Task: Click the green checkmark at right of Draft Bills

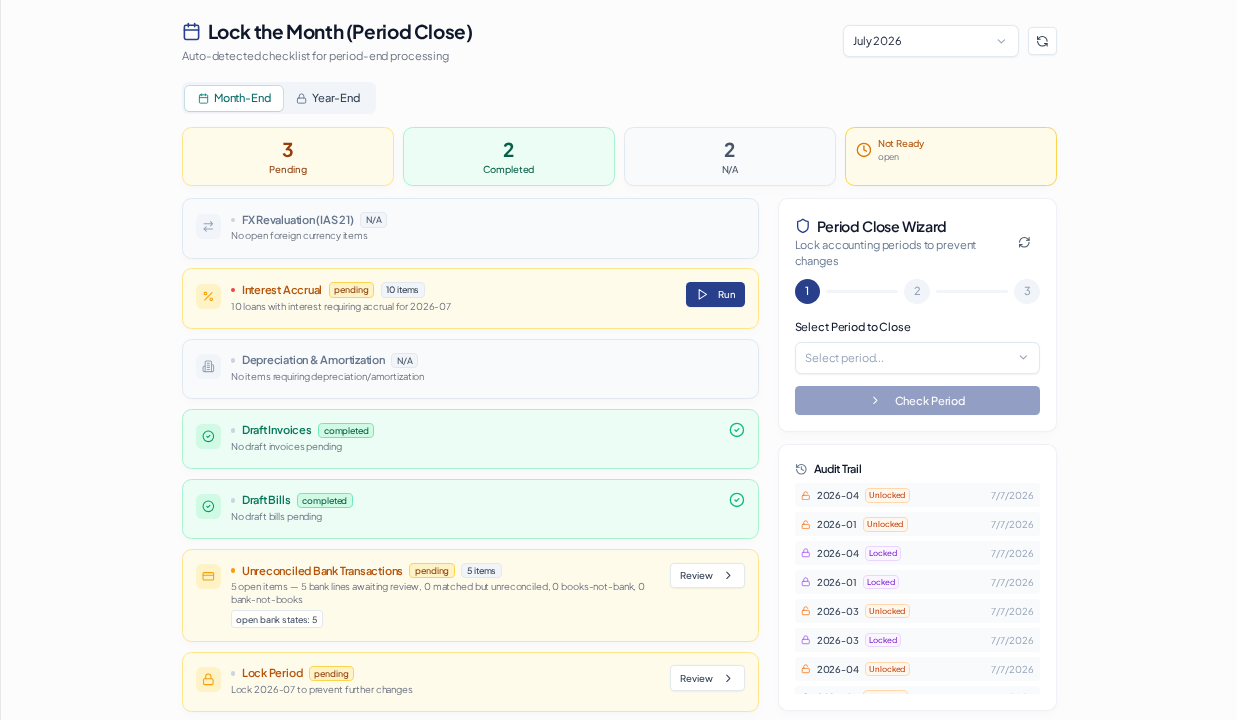Action: [737, 500]
